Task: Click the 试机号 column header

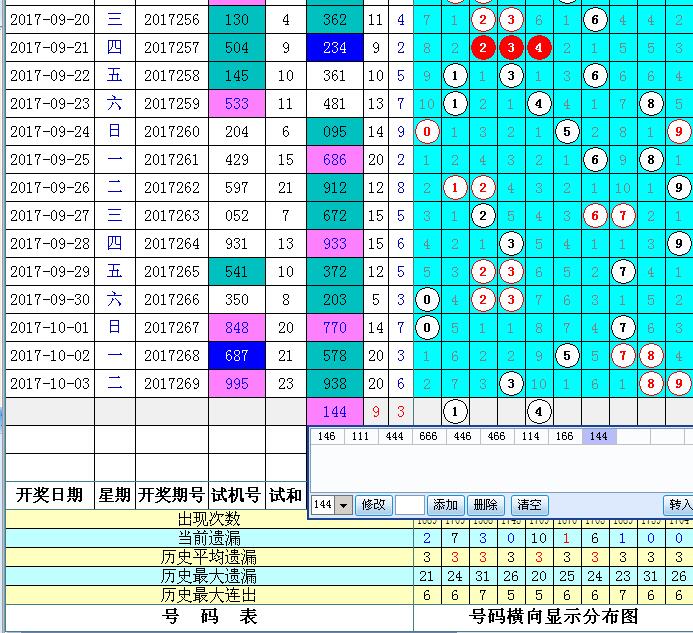Action: 235,494
